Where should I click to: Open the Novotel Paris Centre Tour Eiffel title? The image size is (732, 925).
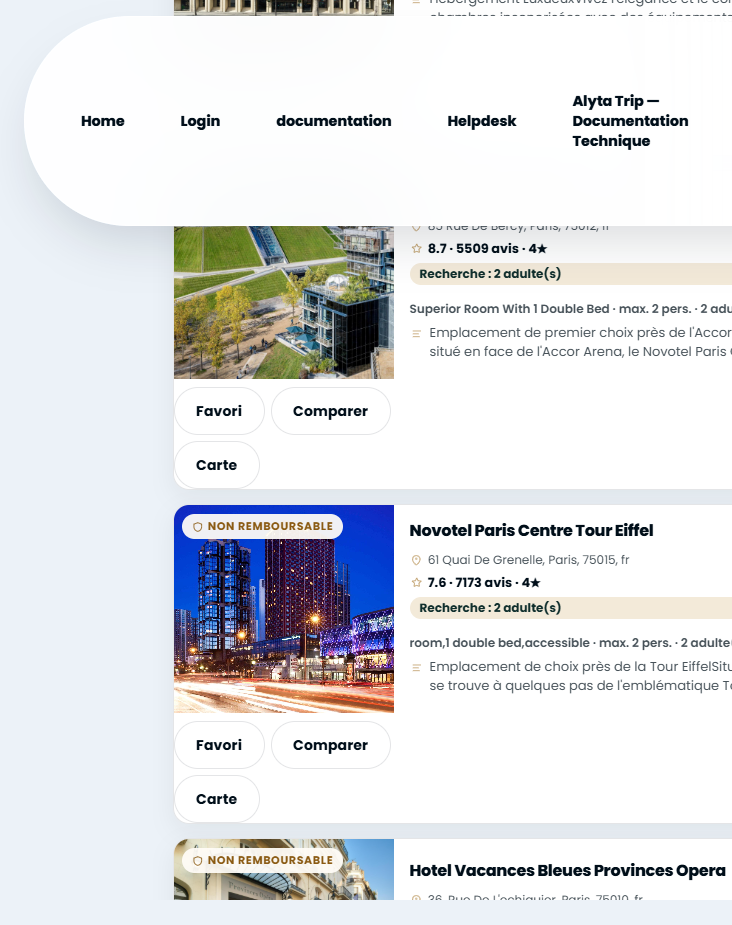[x=531, y=530]
